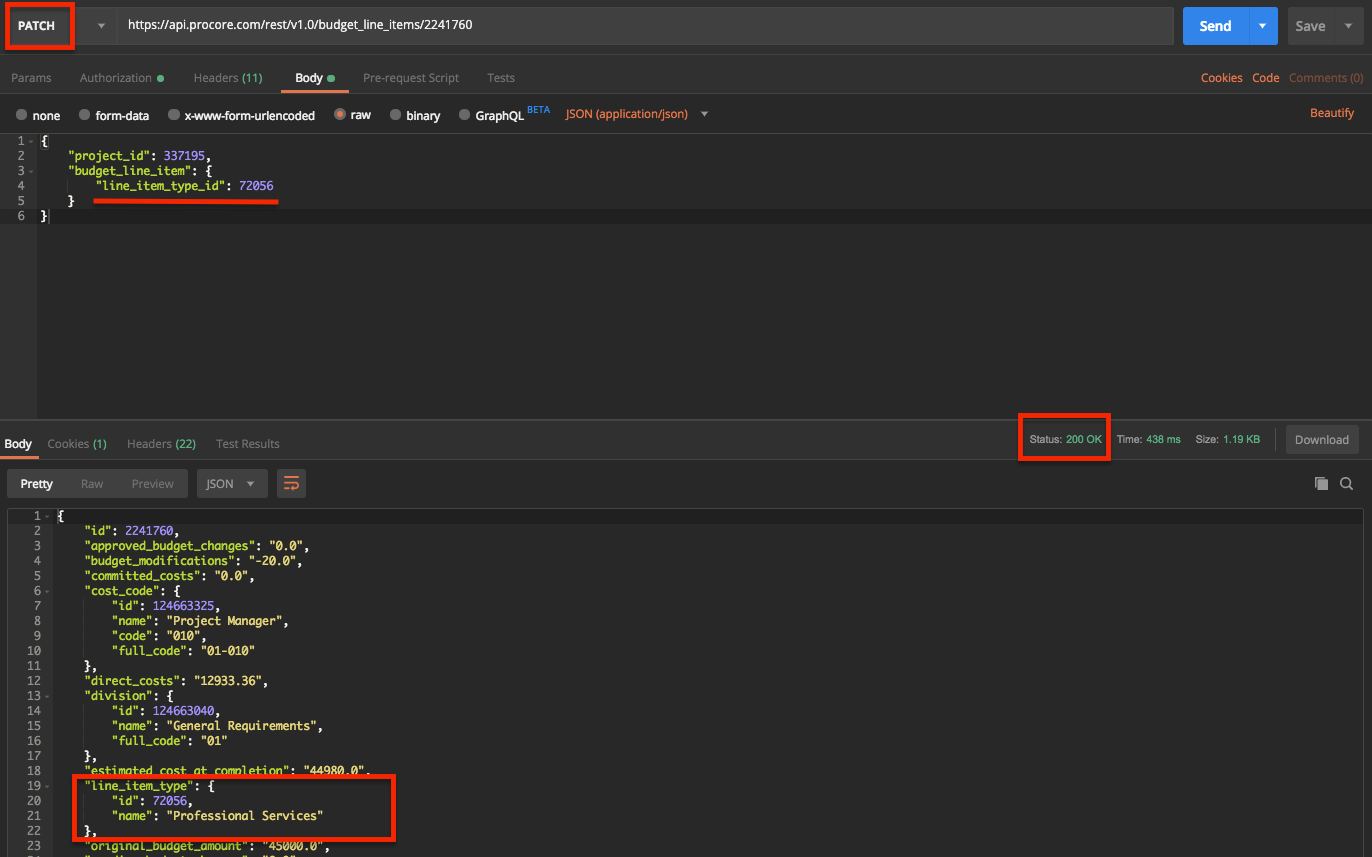
Task: Click the Beautify link
Action: (1332, 114)
